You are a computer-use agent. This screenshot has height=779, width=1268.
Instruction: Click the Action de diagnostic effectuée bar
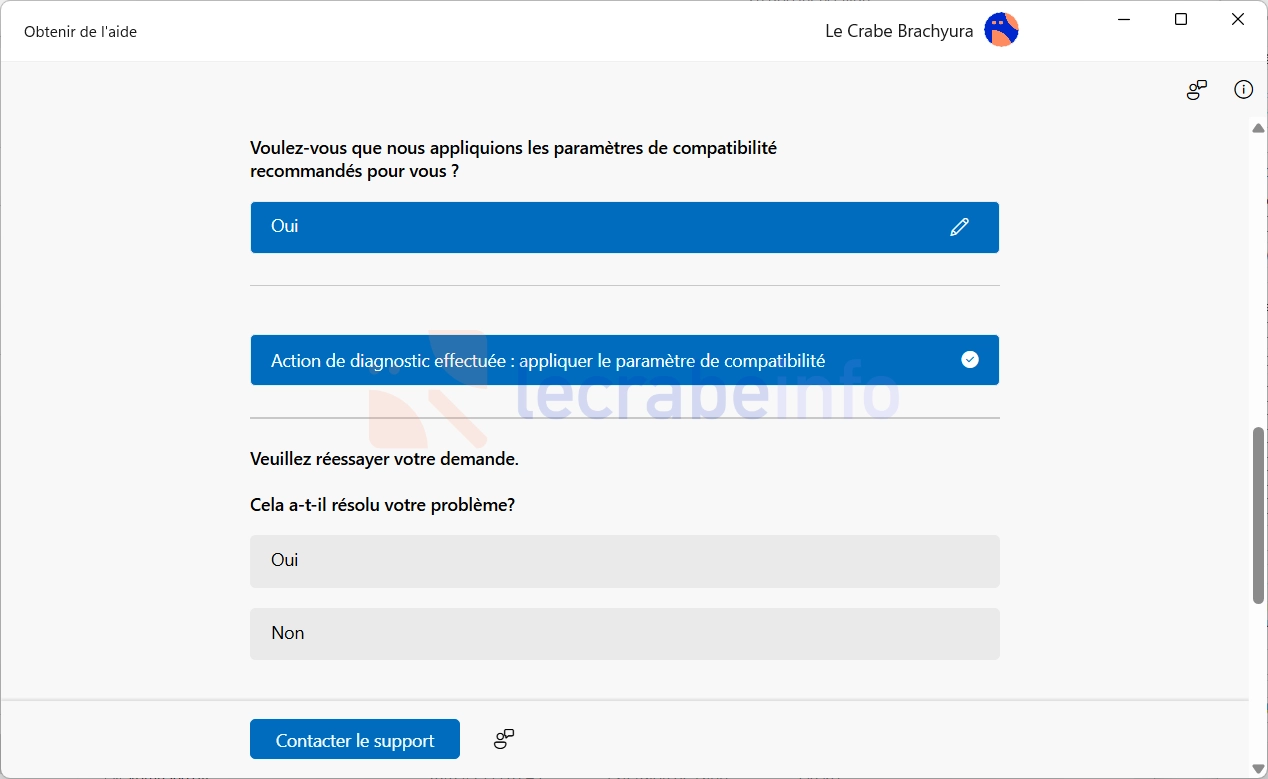[x=625, y=360]
